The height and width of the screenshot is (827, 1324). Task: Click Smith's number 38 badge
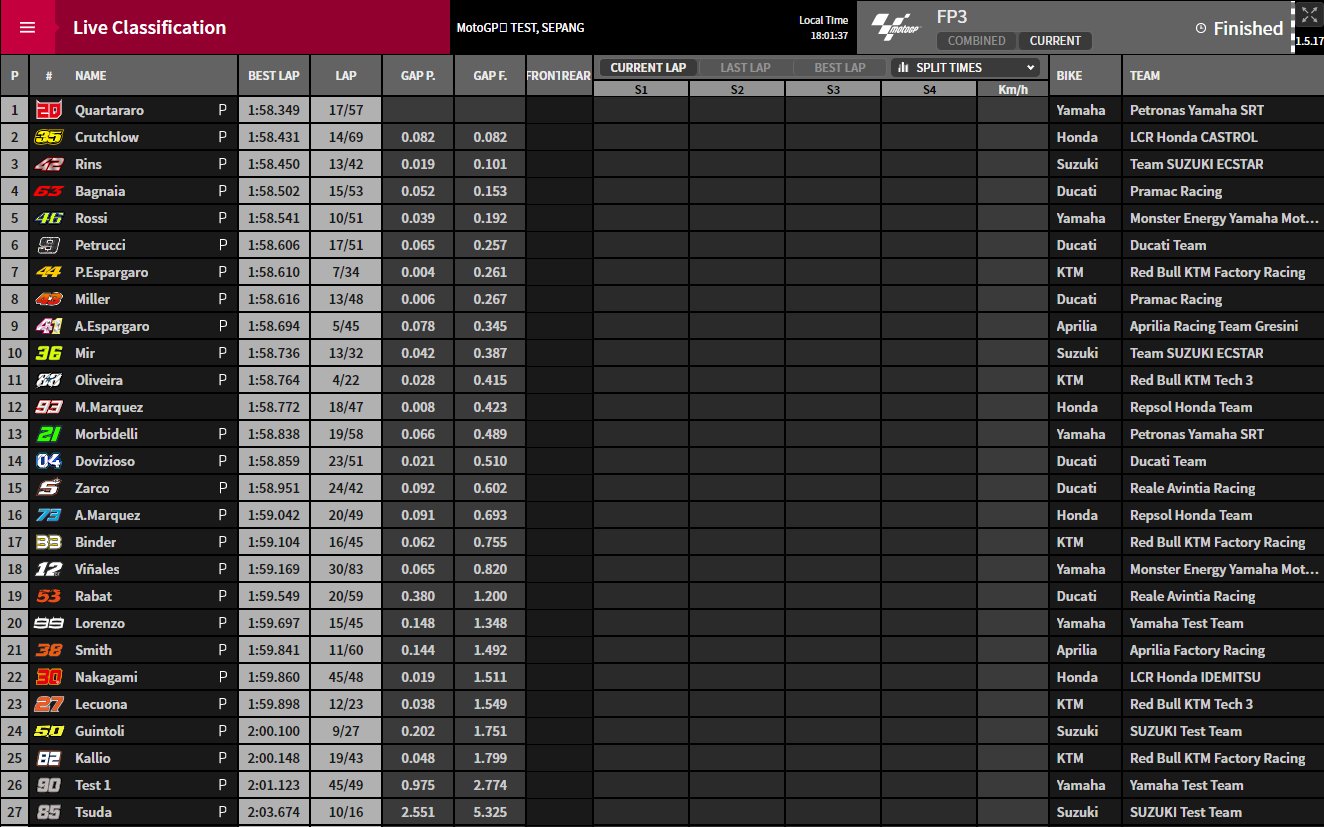48,650
